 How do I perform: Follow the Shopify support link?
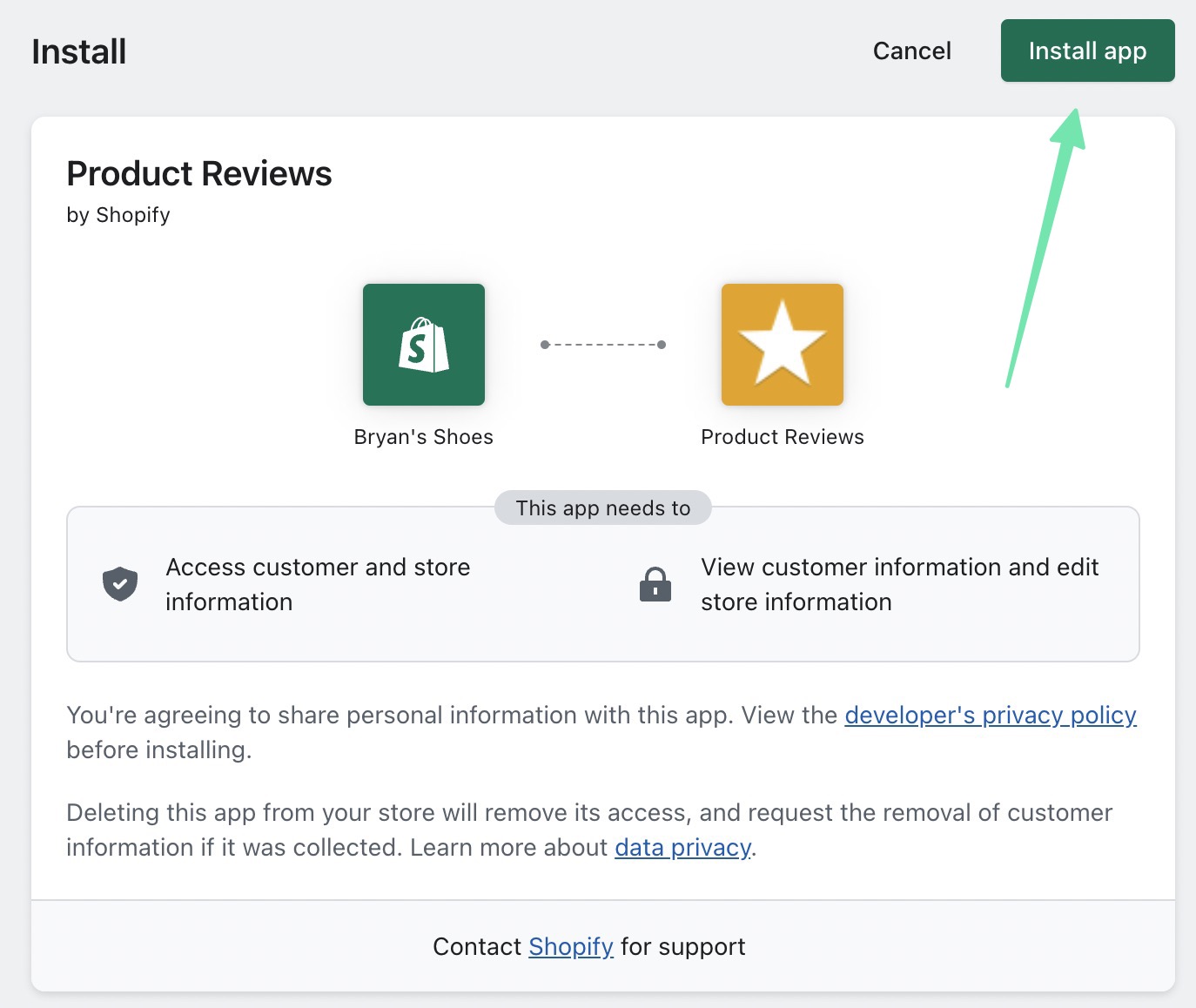571,946
